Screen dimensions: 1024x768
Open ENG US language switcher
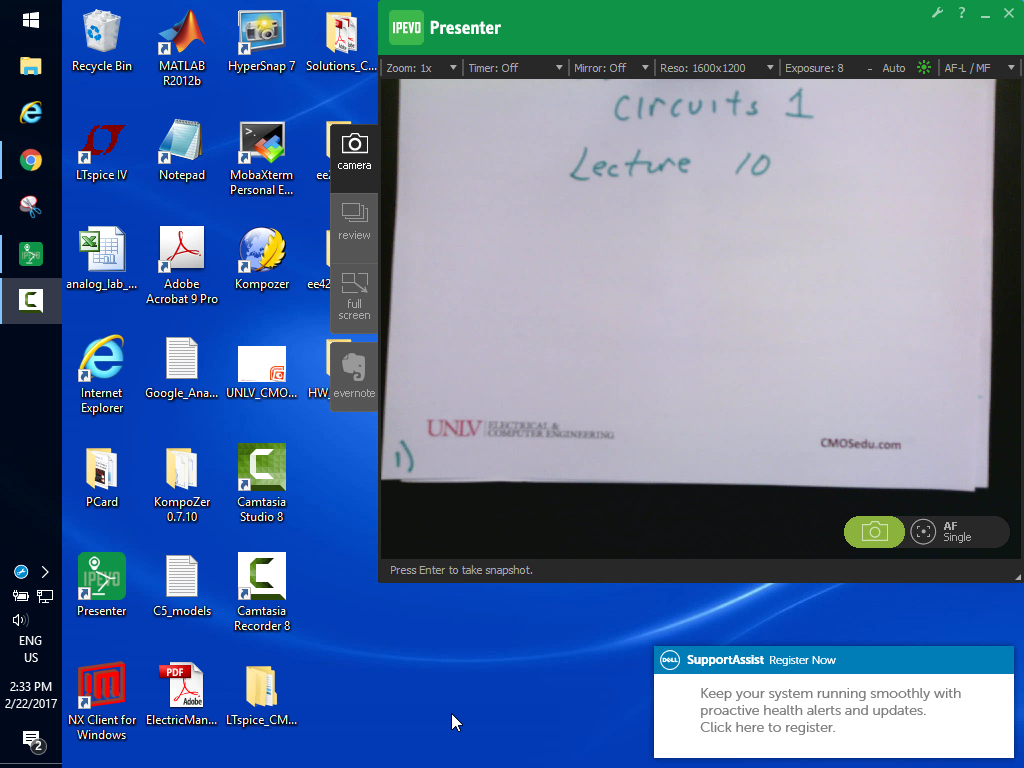31,649
